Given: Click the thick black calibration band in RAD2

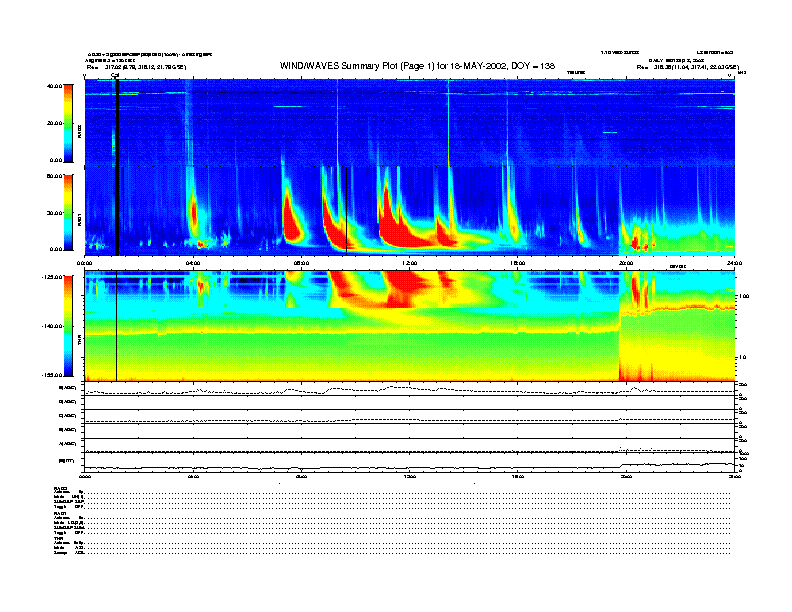Looking at the screenshot, I should (117, 123).
